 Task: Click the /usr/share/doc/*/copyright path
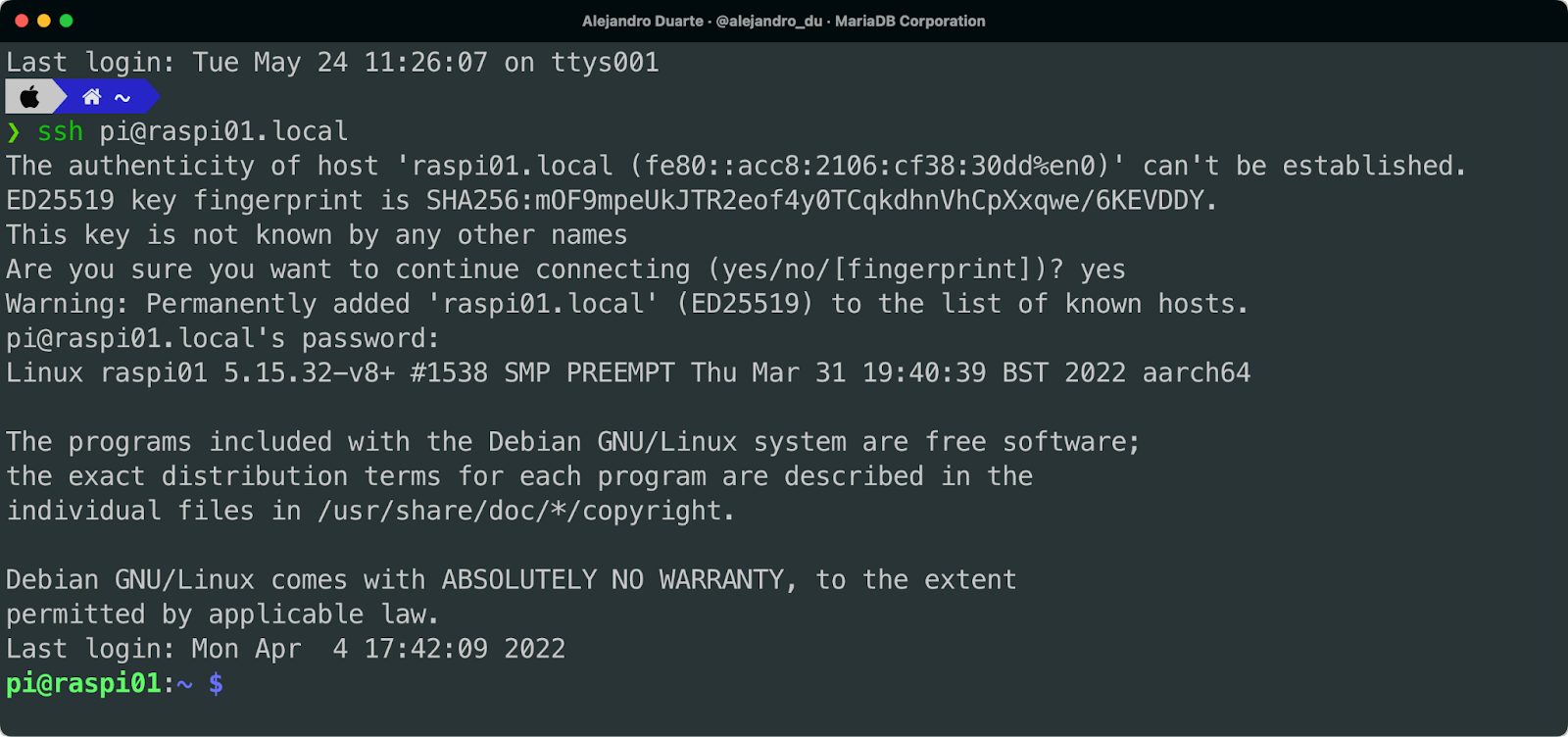524,511
